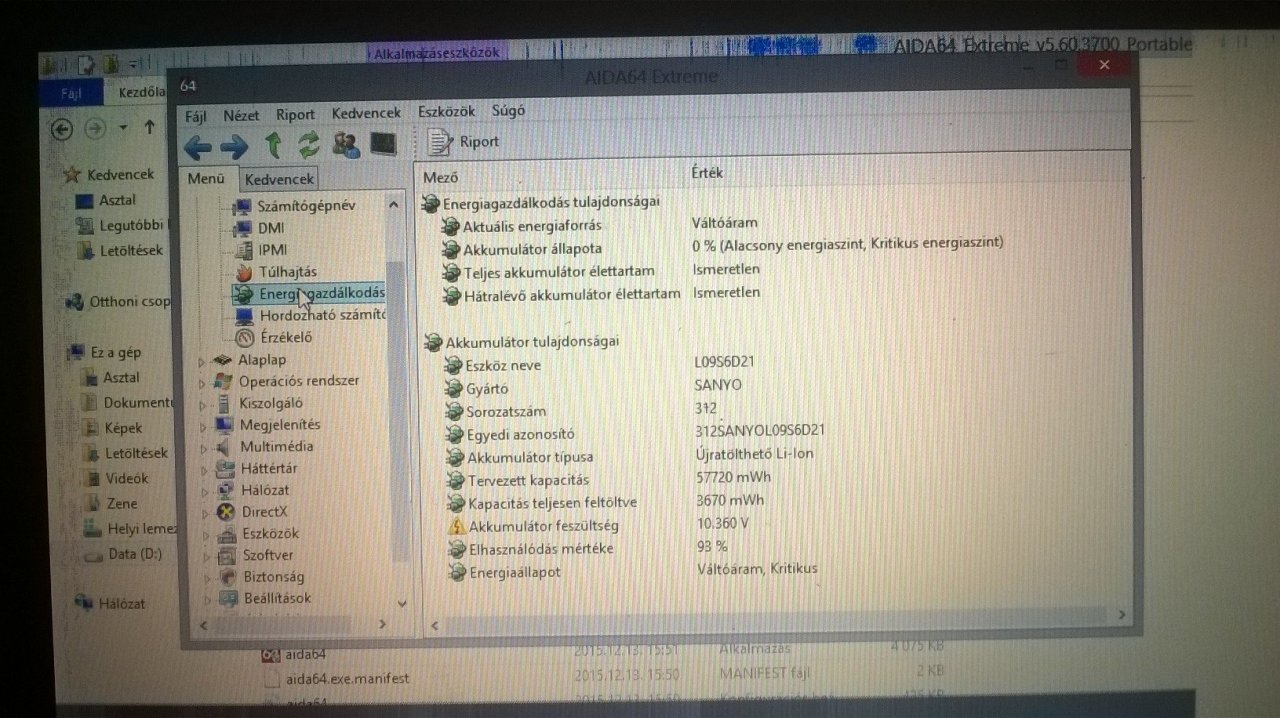Select Érzékelő tree item

click(286, 338)
